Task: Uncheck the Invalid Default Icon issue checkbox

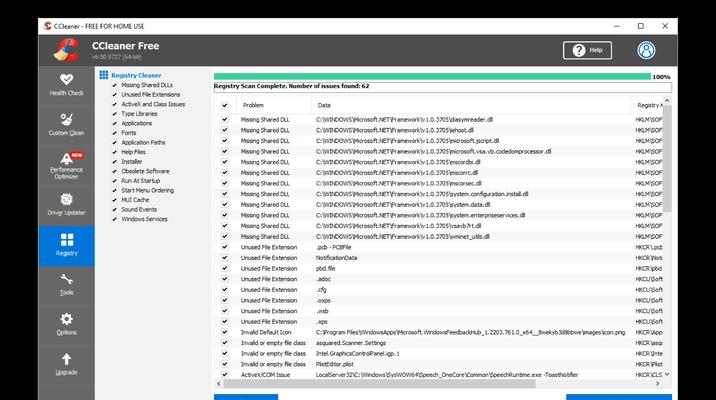Action: pos(225,332)
